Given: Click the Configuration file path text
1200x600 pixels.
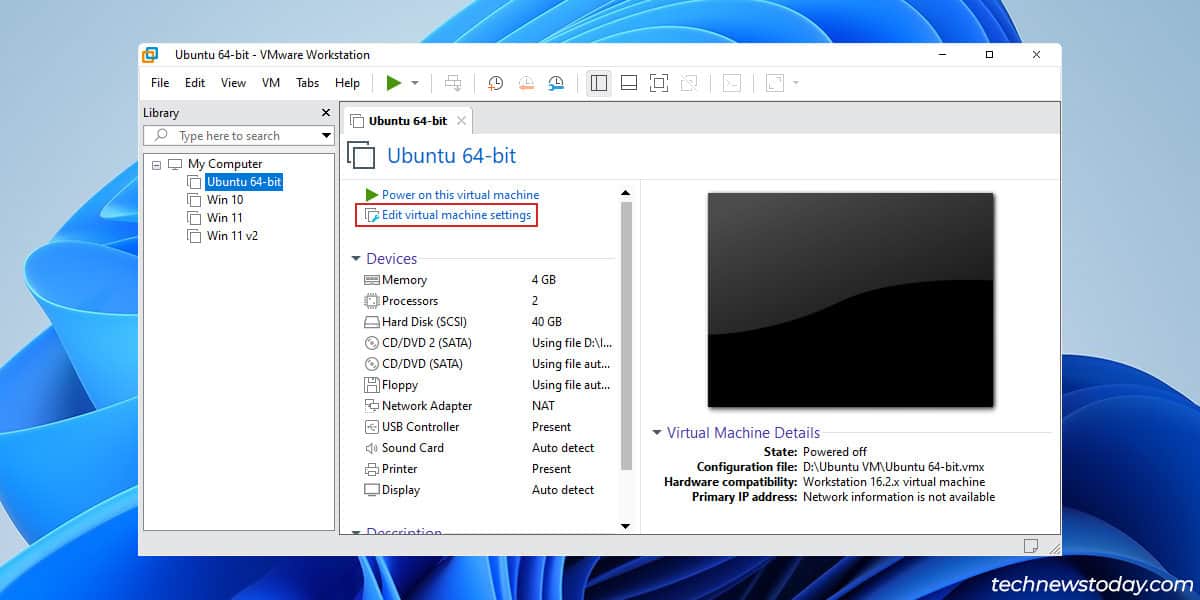Looking at the screenshot, I should click(894, 467).
